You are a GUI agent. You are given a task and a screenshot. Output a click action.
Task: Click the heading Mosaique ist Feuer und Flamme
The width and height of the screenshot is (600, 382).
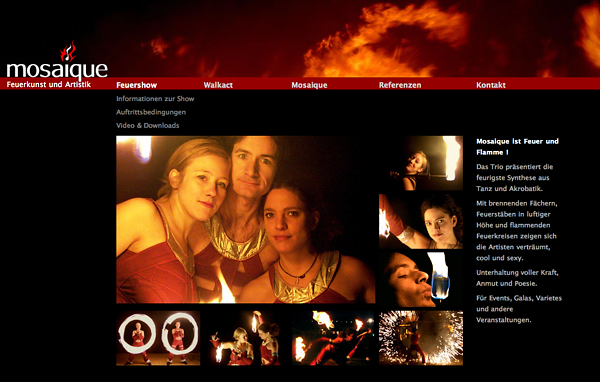point(517,147)
